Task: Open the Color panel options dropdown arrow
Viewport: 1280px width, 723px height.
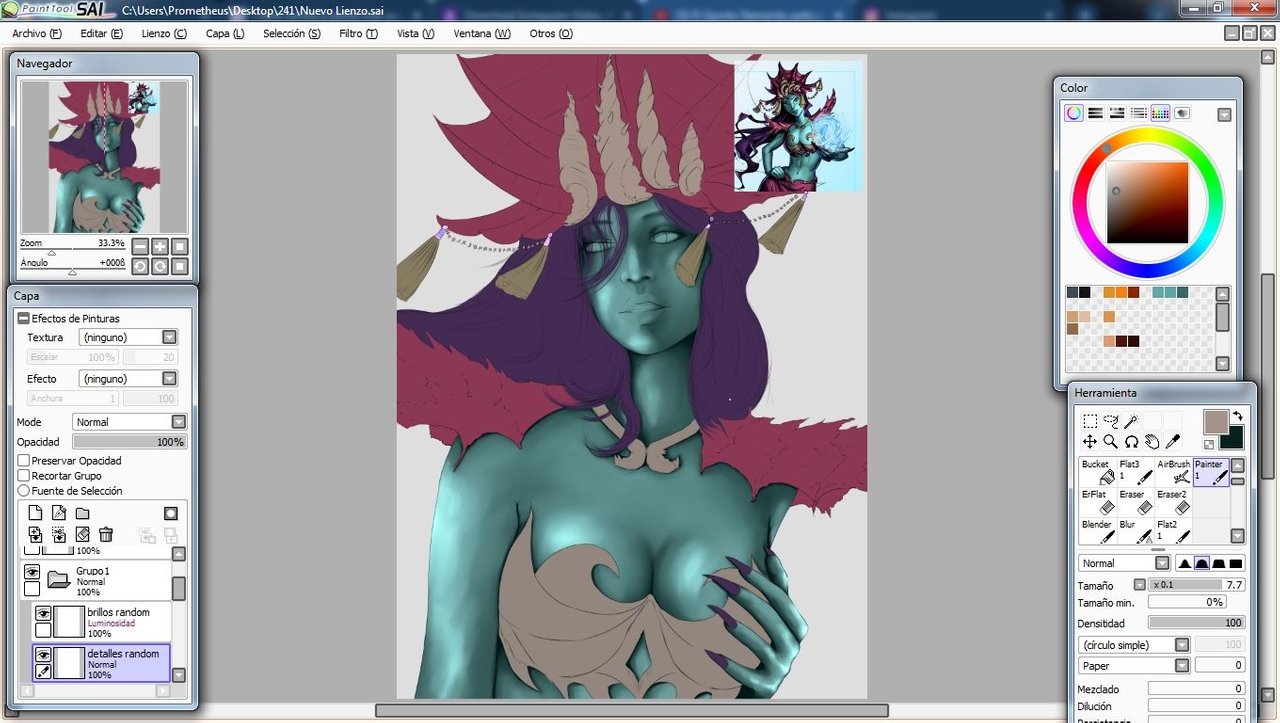Action: coord(1224,115)
